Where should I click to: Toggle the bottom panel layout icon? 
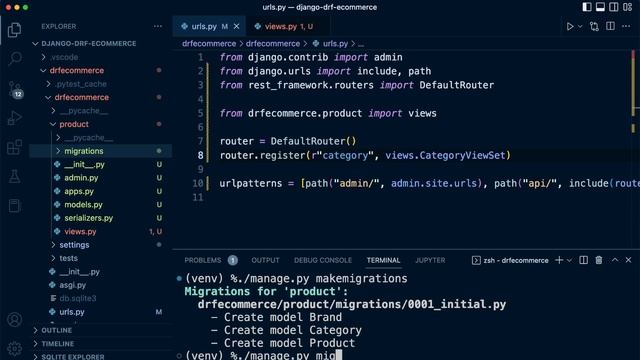600,7
